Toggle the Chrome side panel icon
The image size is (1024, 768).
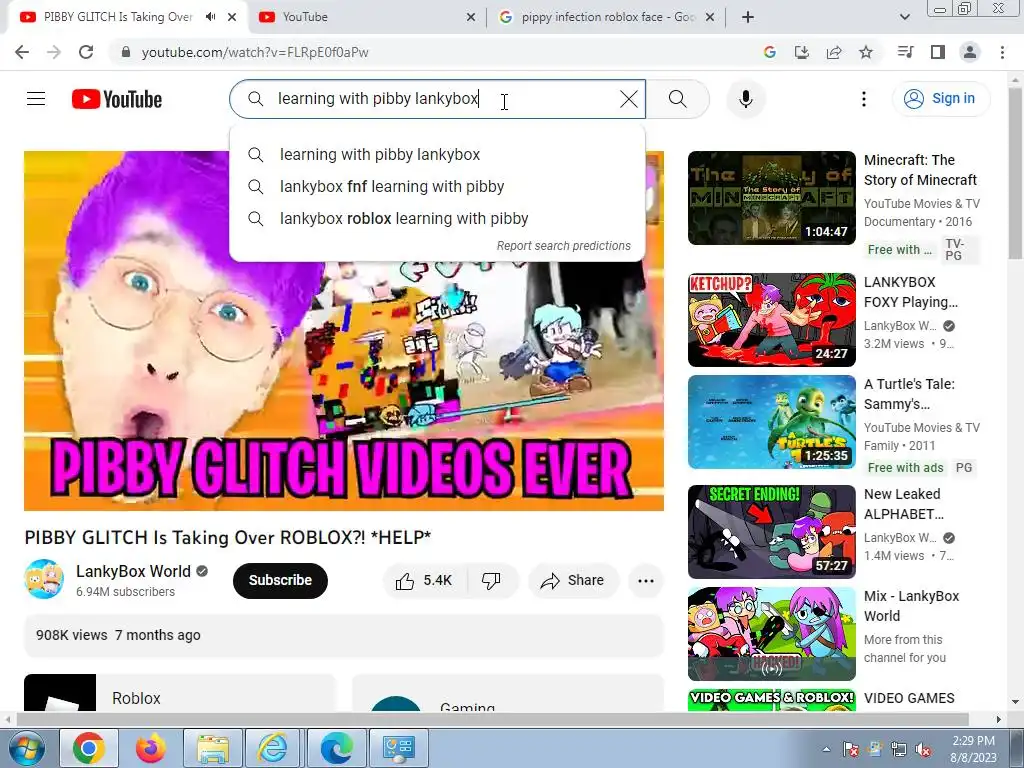(938, 52)
